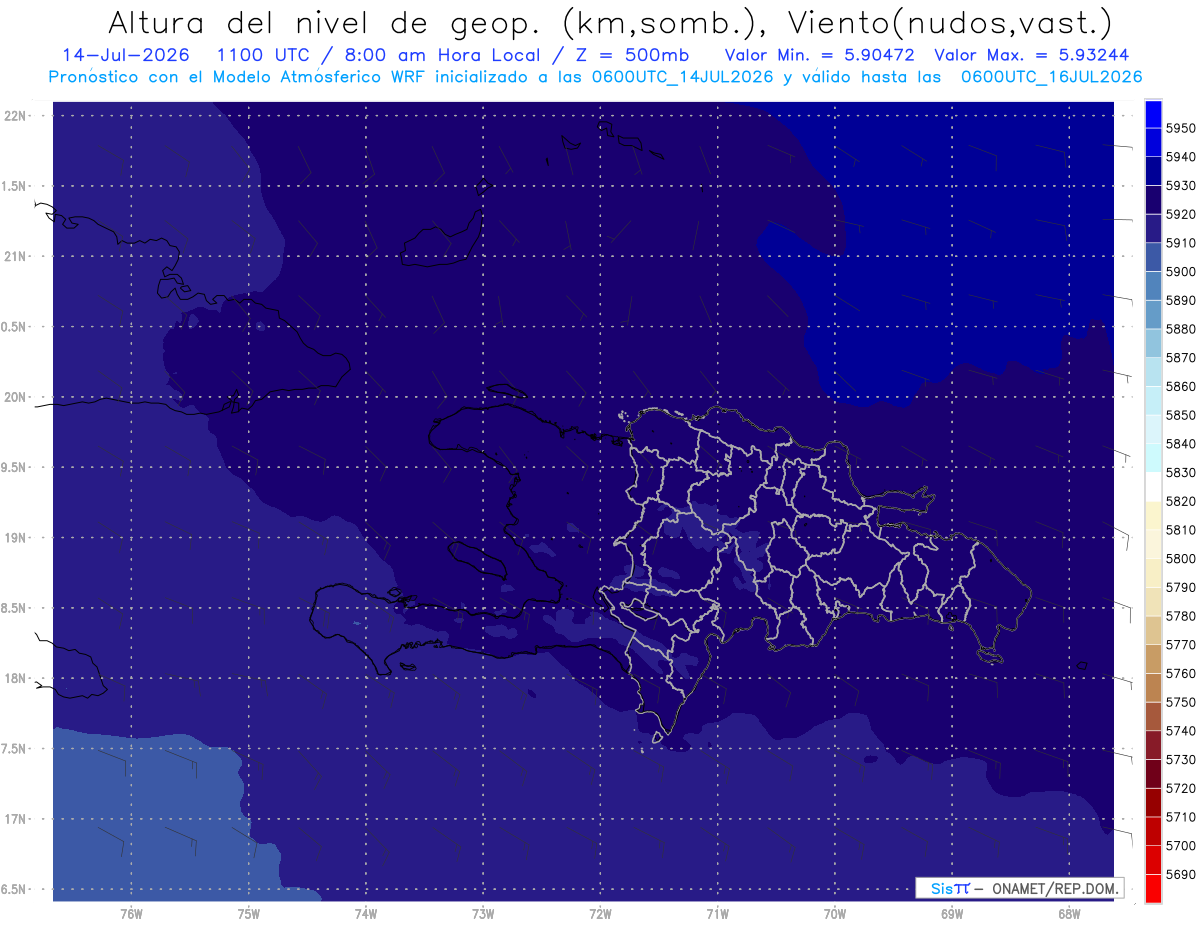
Task: Click the 5830 colorbar value
Action: (x=1181, y=472)
